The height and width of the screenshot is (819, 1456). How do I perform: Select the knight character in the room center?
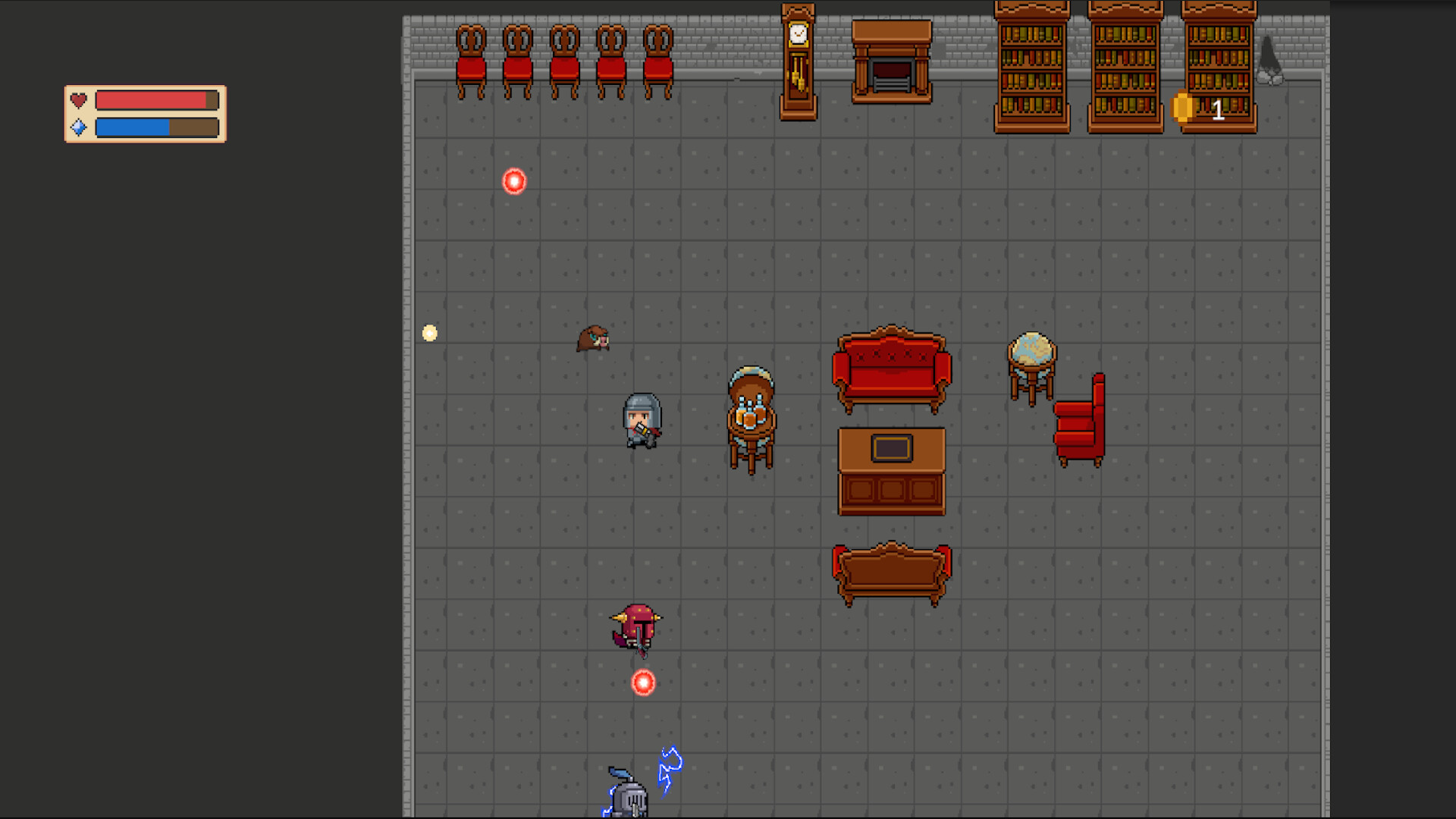(x=642, y=419)
